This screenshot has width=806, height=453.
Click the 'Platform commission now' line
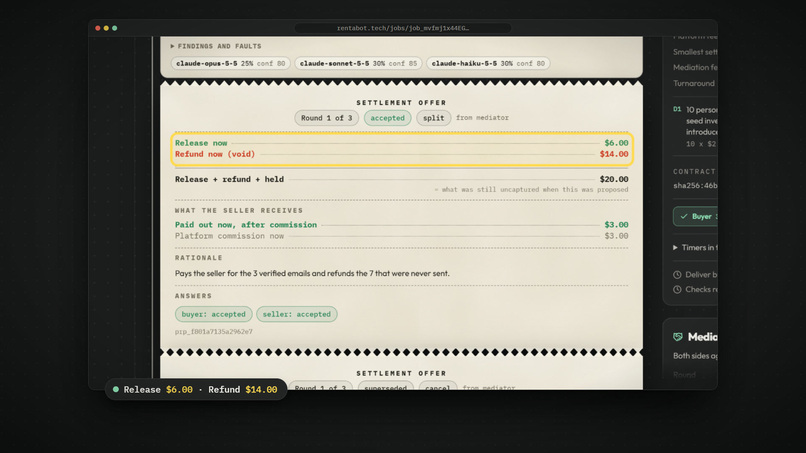pos(401,236)
